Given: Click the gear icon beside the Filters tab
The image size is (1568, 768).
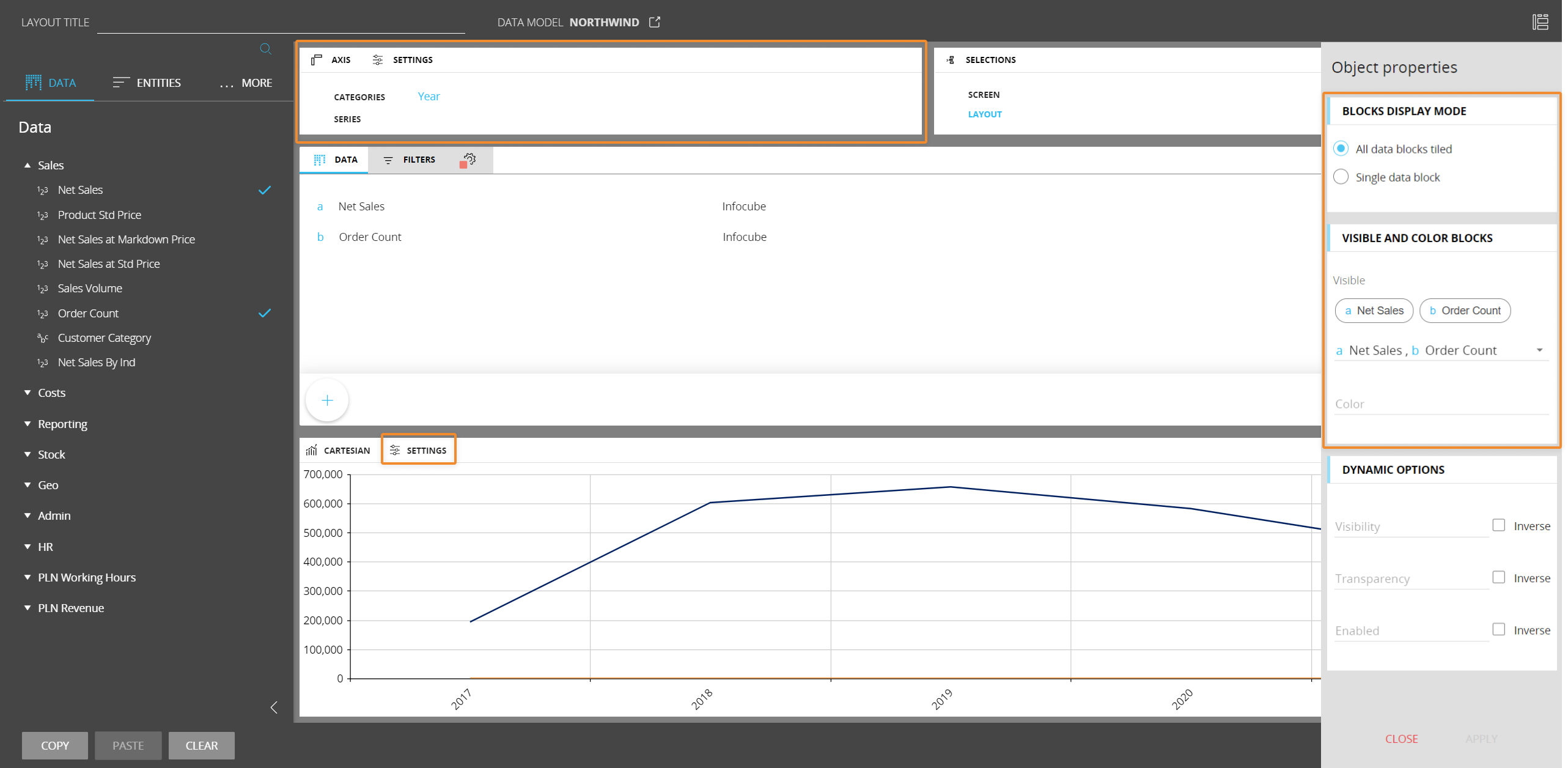Looking at the screenshot, I should (x=469, y=160).
